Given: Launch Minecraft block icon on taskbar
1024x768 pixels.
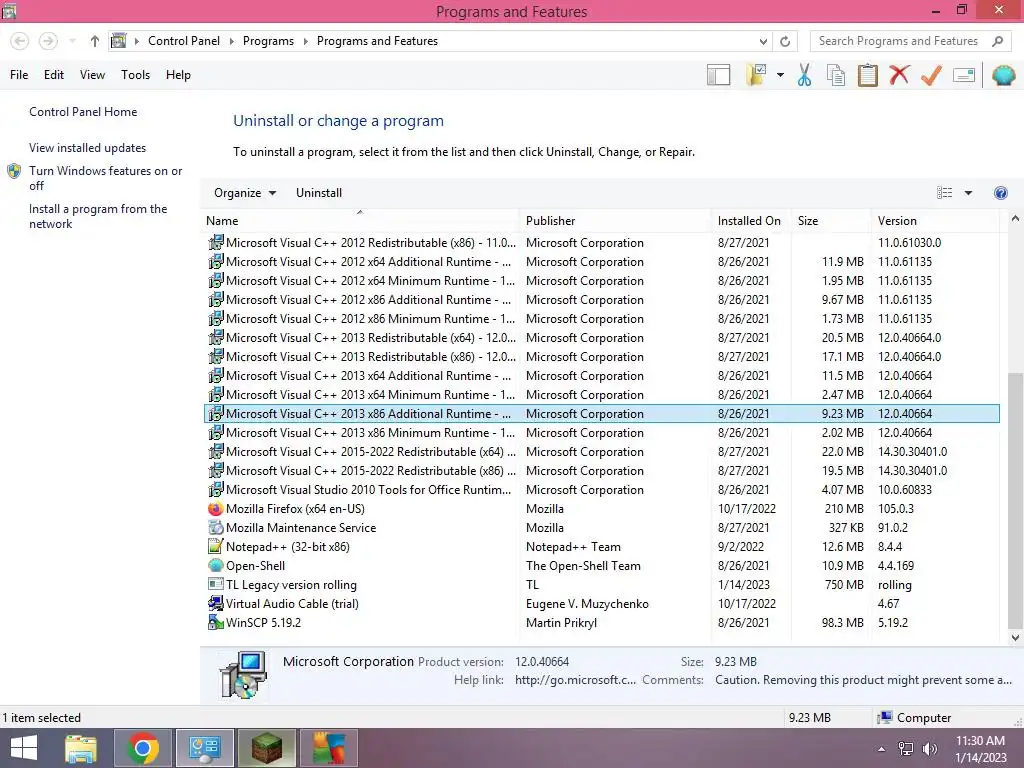Looking at the screenshot, I should coord(266,748).
